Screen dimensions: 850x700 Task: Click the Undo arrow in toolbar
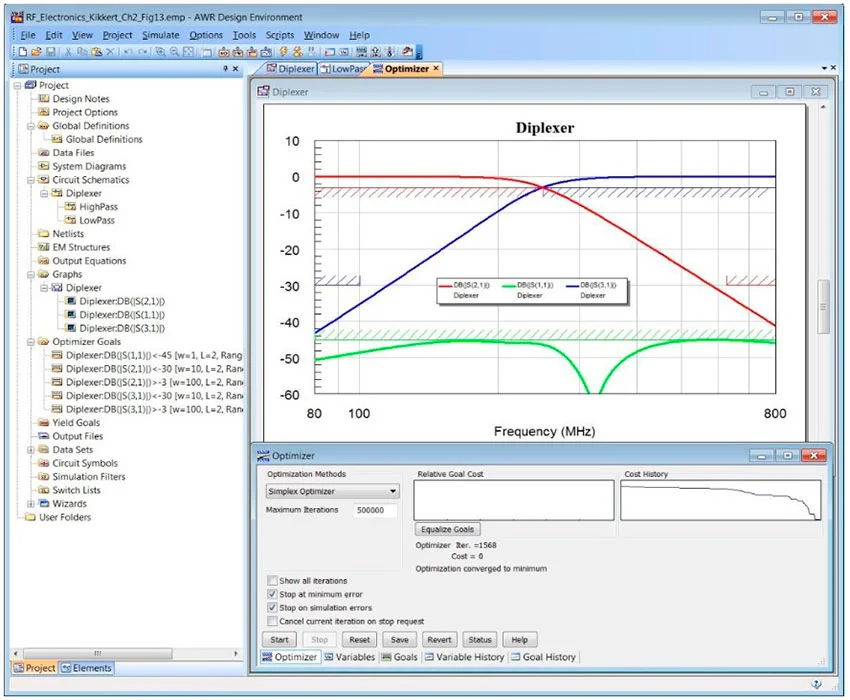tap(127, 51)
